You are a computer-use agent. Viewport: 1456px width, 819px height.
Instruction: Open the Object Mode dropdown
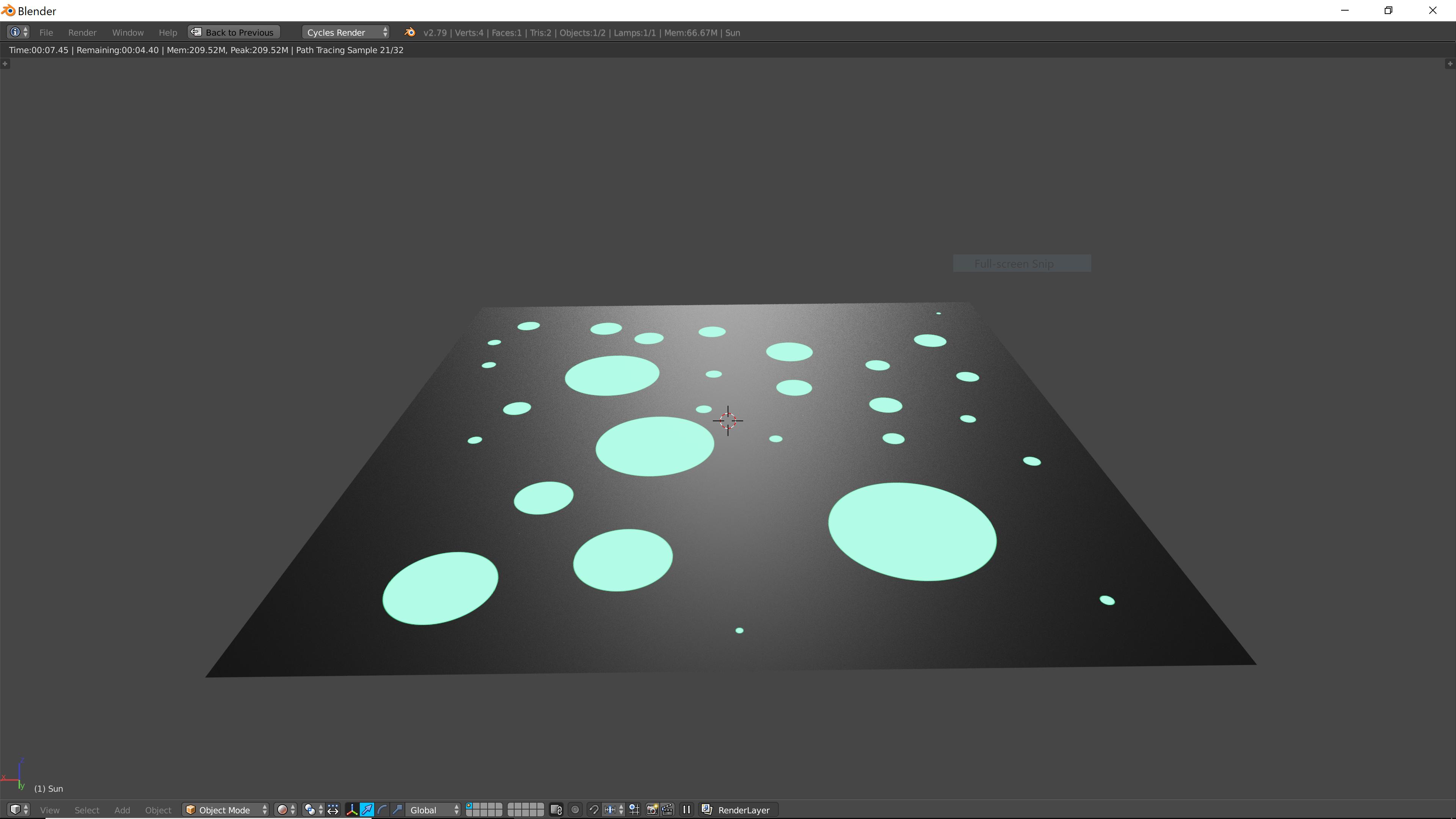pos(226,810)
